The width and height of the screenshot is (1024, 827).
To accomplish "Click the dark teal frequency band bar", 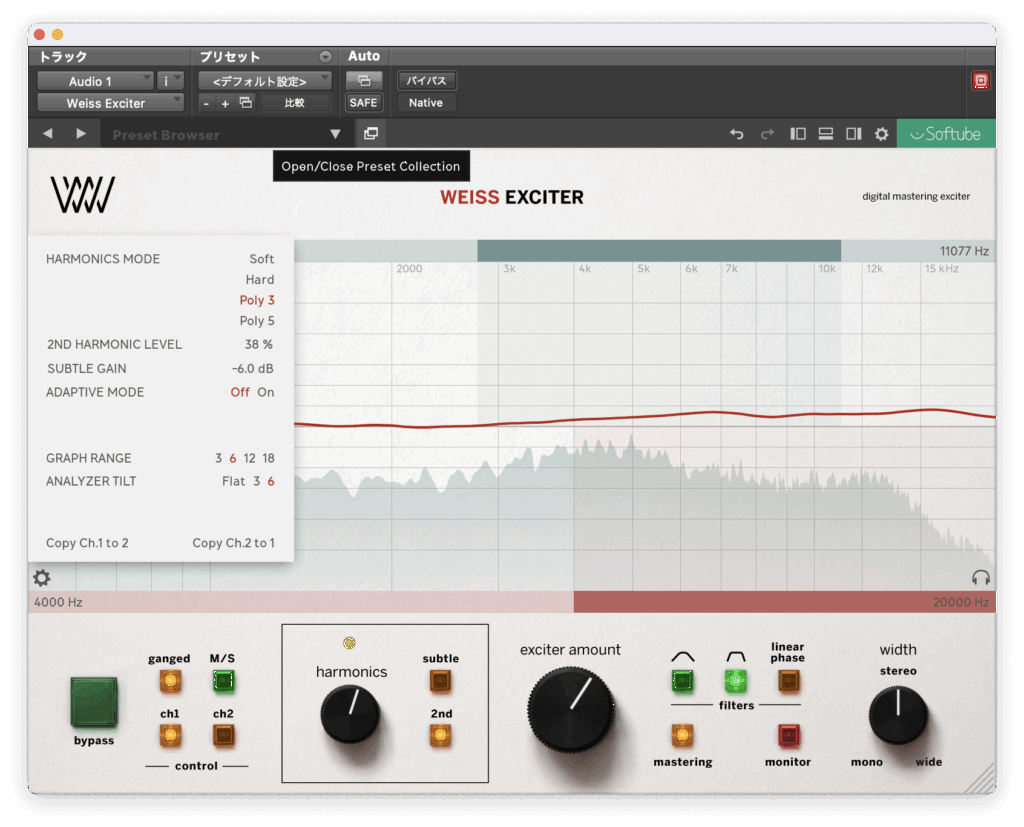I will click(659, 251).
